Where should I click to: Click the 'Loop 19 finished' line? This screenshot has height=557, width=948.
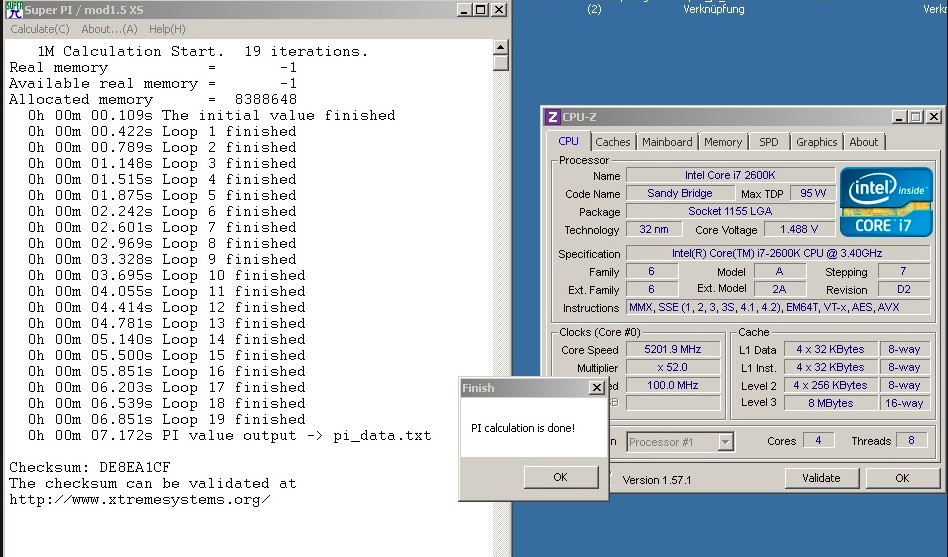pyautogui.click(x=166, y=420)
